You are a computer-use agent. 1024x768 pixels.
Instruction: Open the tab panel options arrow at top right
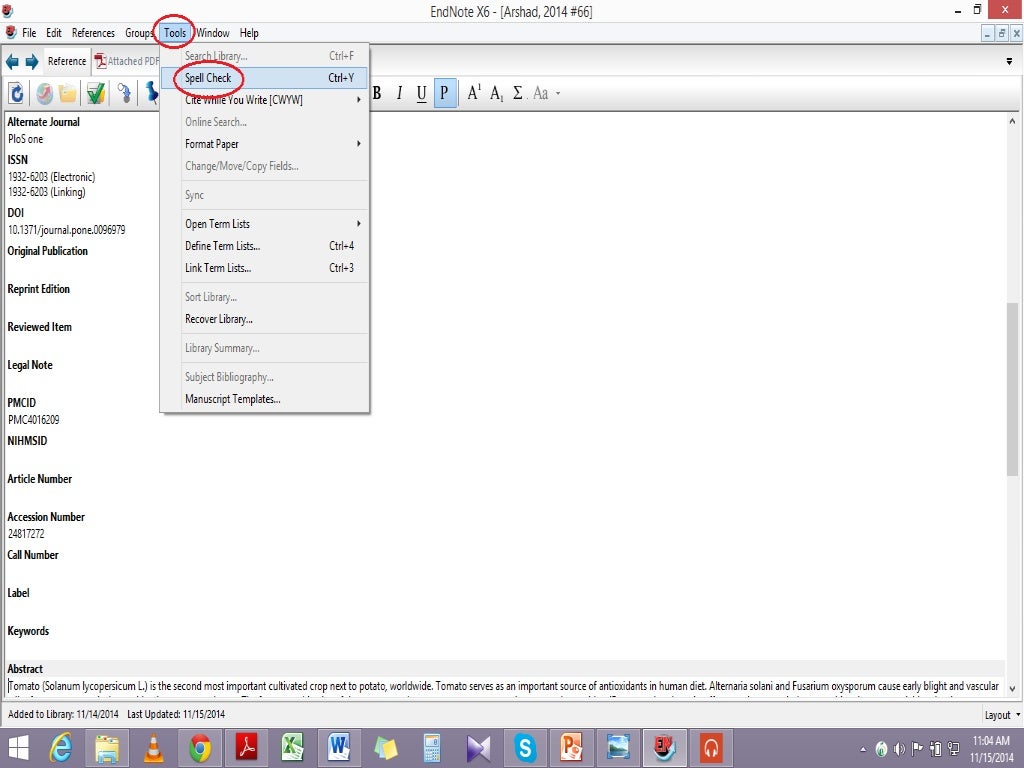[x=1010, y=61]
